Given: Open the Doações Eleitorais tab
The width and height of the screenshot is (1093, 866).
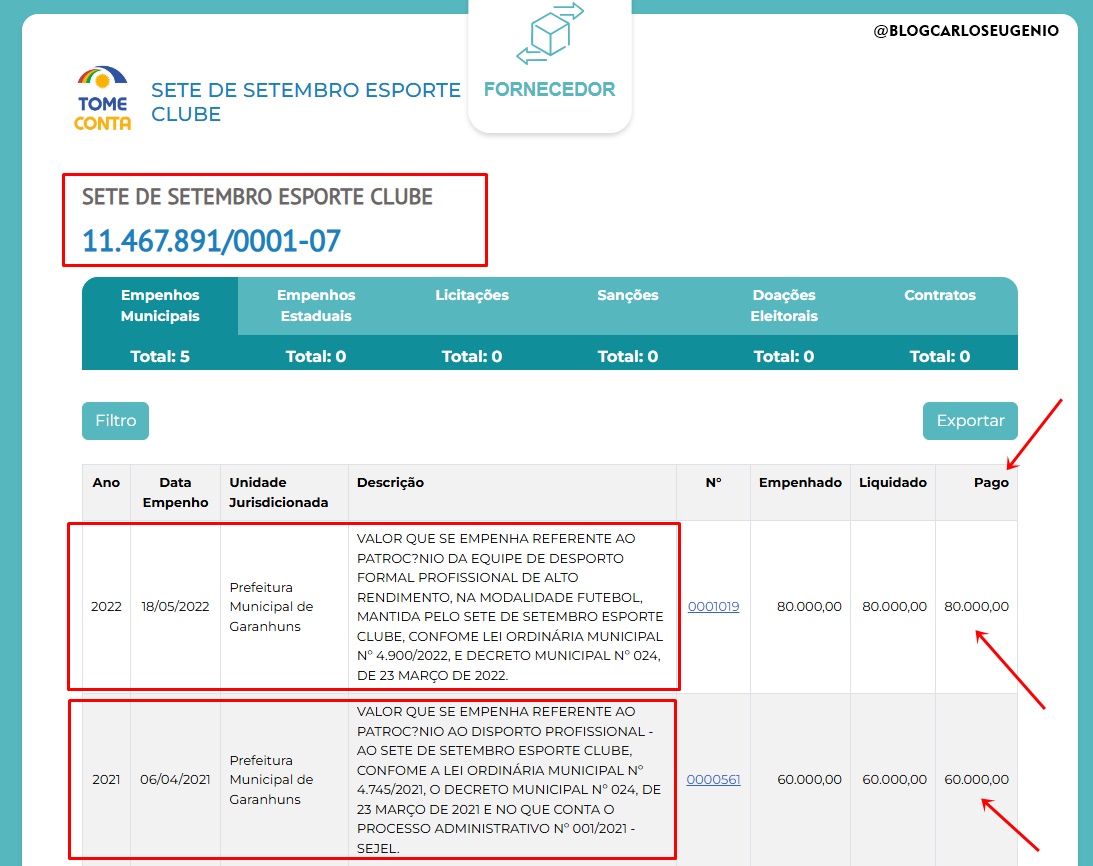Looking at the screenshot, I should [x=784, y=305].
